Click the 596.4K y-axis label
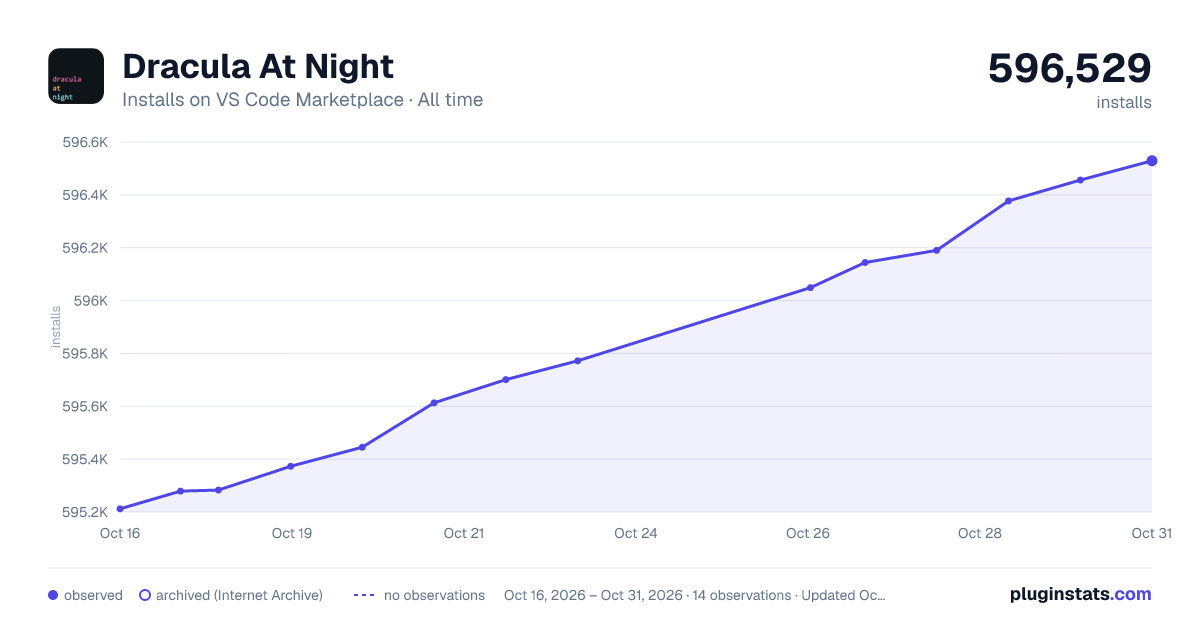This screenshot has height=630, width=1200. pos(85,195)
